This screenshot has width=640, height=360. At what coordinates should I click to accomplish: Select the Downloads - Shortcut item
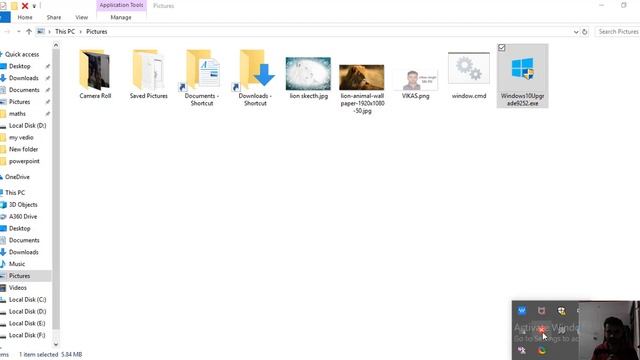click(x=255, y=78)
